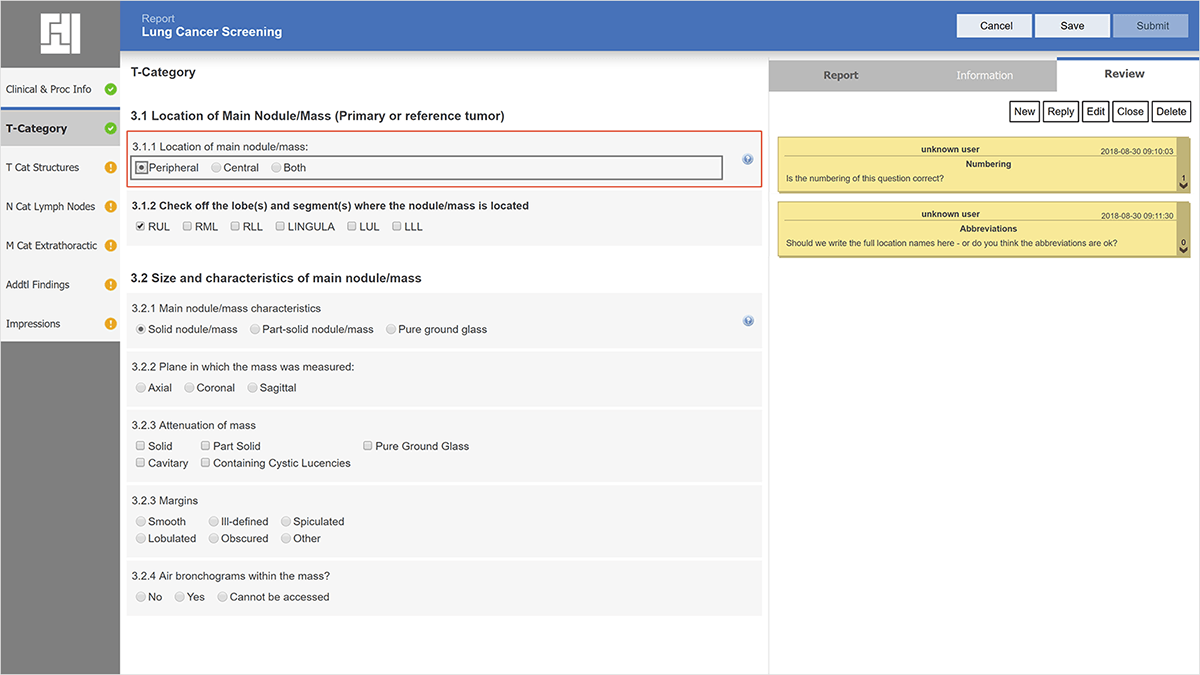Click warning icon beside N Cat Lymph Nodes
The height and width of the screenshot is (675, 1200).
[111, 206]
